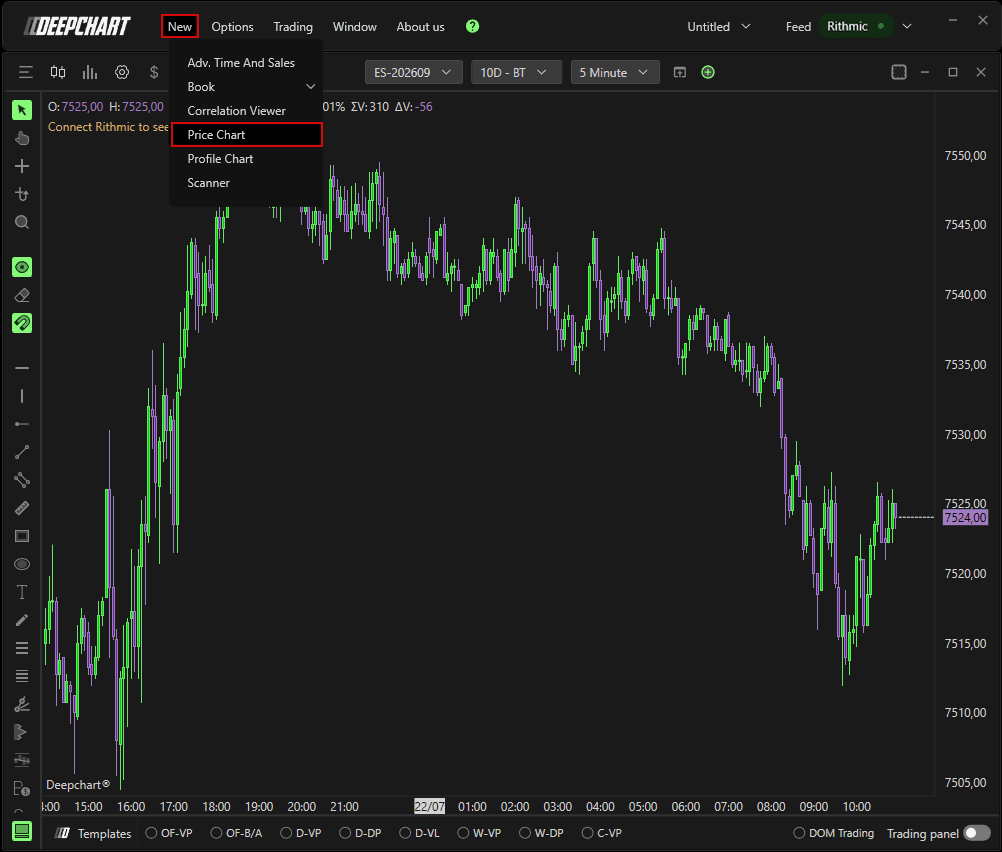Expand the Book submenu

tap(247, 87)
